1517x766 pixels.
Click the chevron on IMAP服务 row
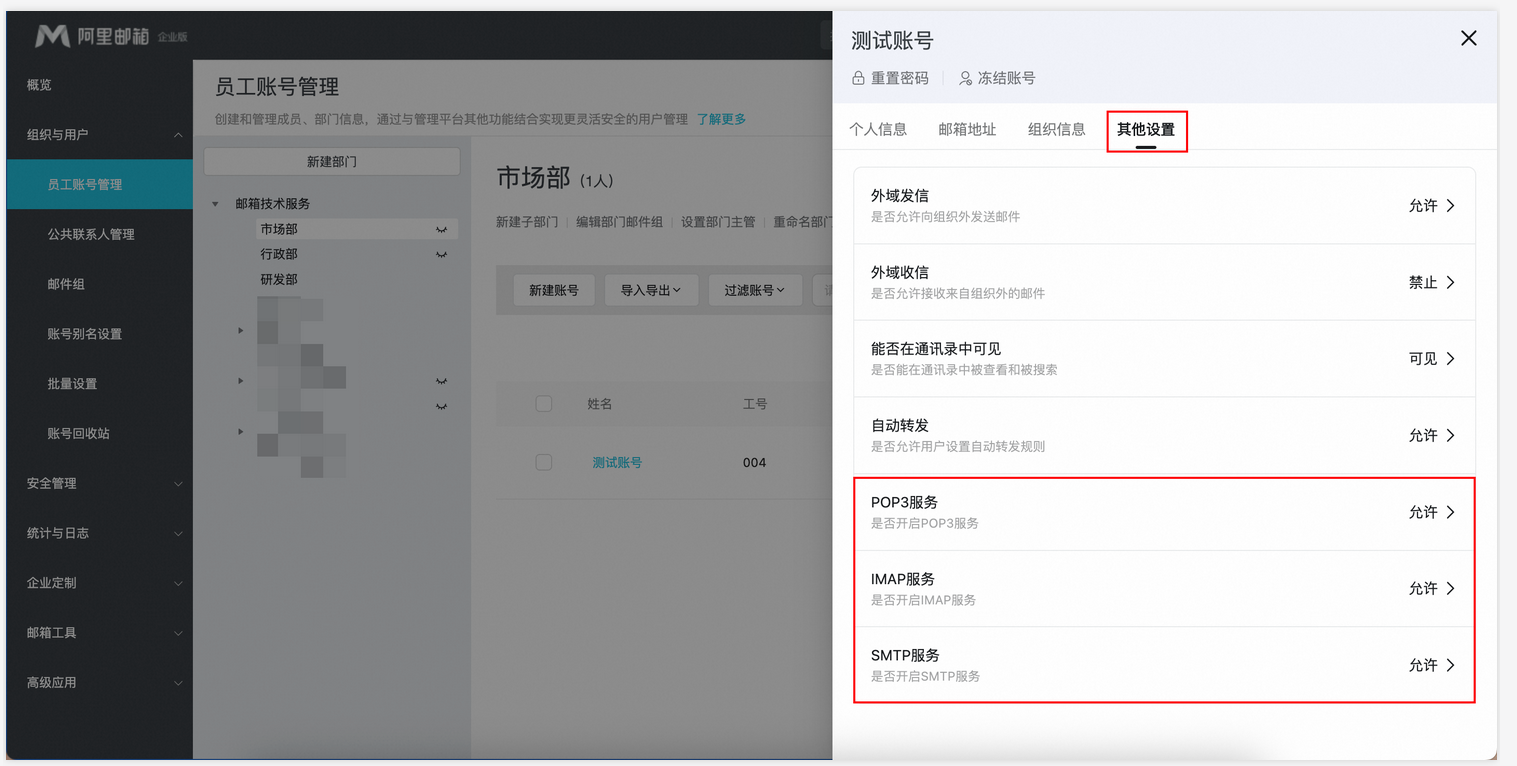coord(1450,589)
